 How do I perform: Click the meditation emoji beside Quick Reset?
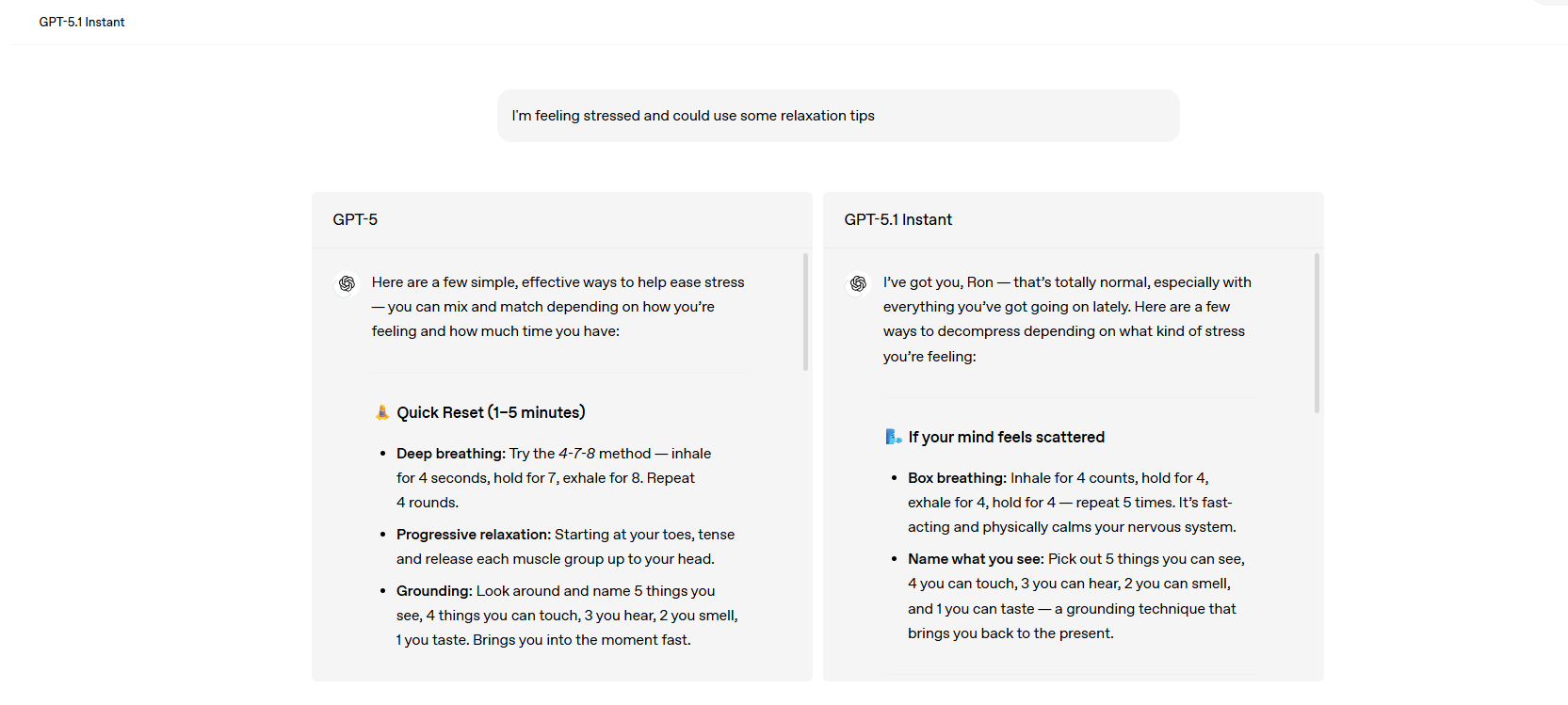point(382,412)
